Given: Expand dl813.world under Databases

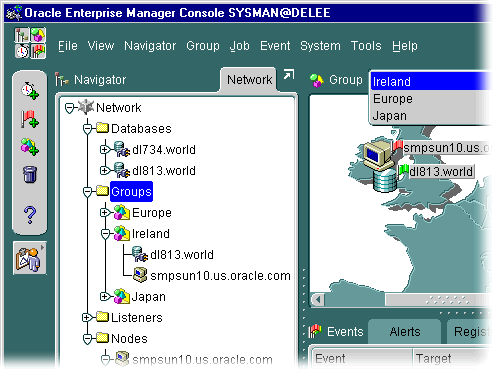Looking at the screenshot, I should 105,171.
